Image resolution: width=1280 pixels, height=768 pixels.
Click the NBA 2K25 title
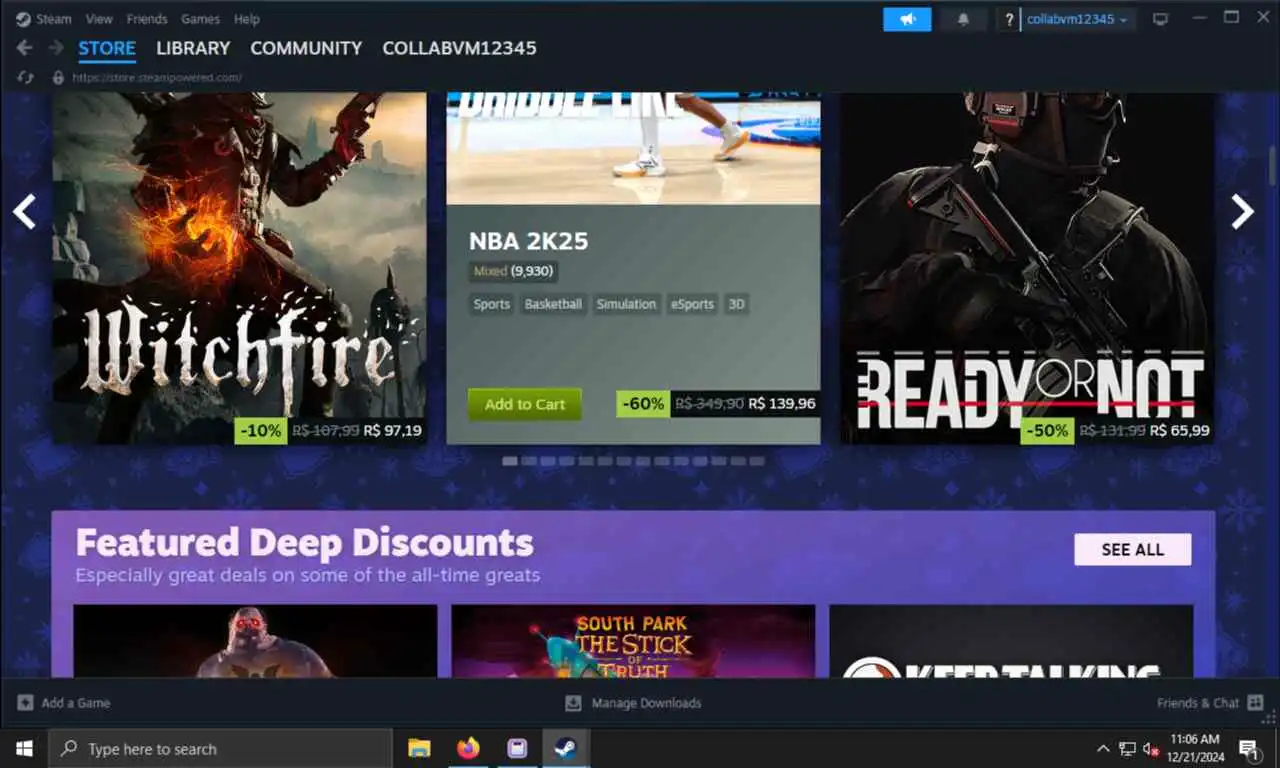pos(528,241)
